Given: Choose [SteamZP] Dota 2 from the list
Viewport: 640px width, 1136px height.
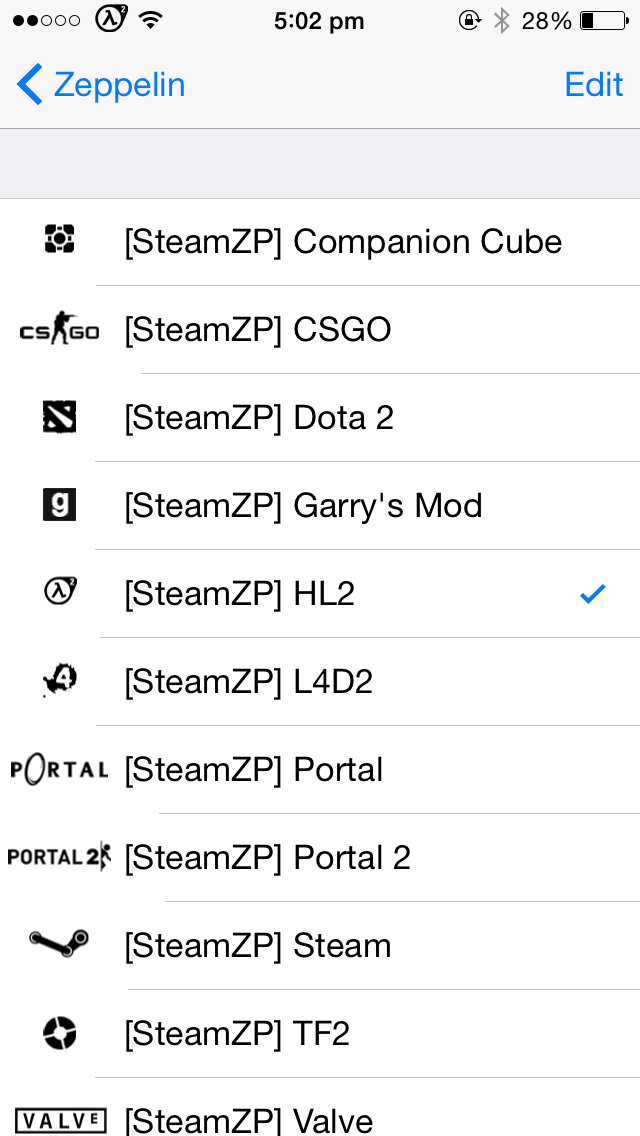Looking at the screenshot, I should tap(320, 418).
